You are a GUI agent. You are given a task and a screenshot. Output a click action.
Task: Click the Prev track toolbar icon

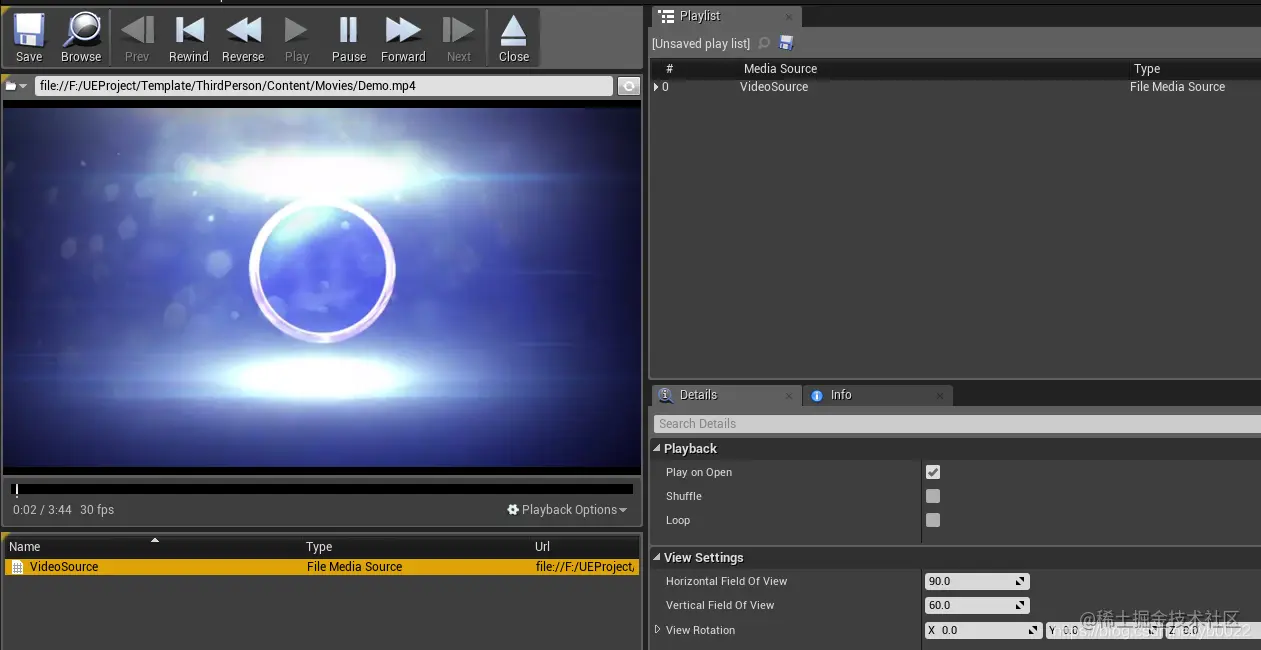click(137, 30)
